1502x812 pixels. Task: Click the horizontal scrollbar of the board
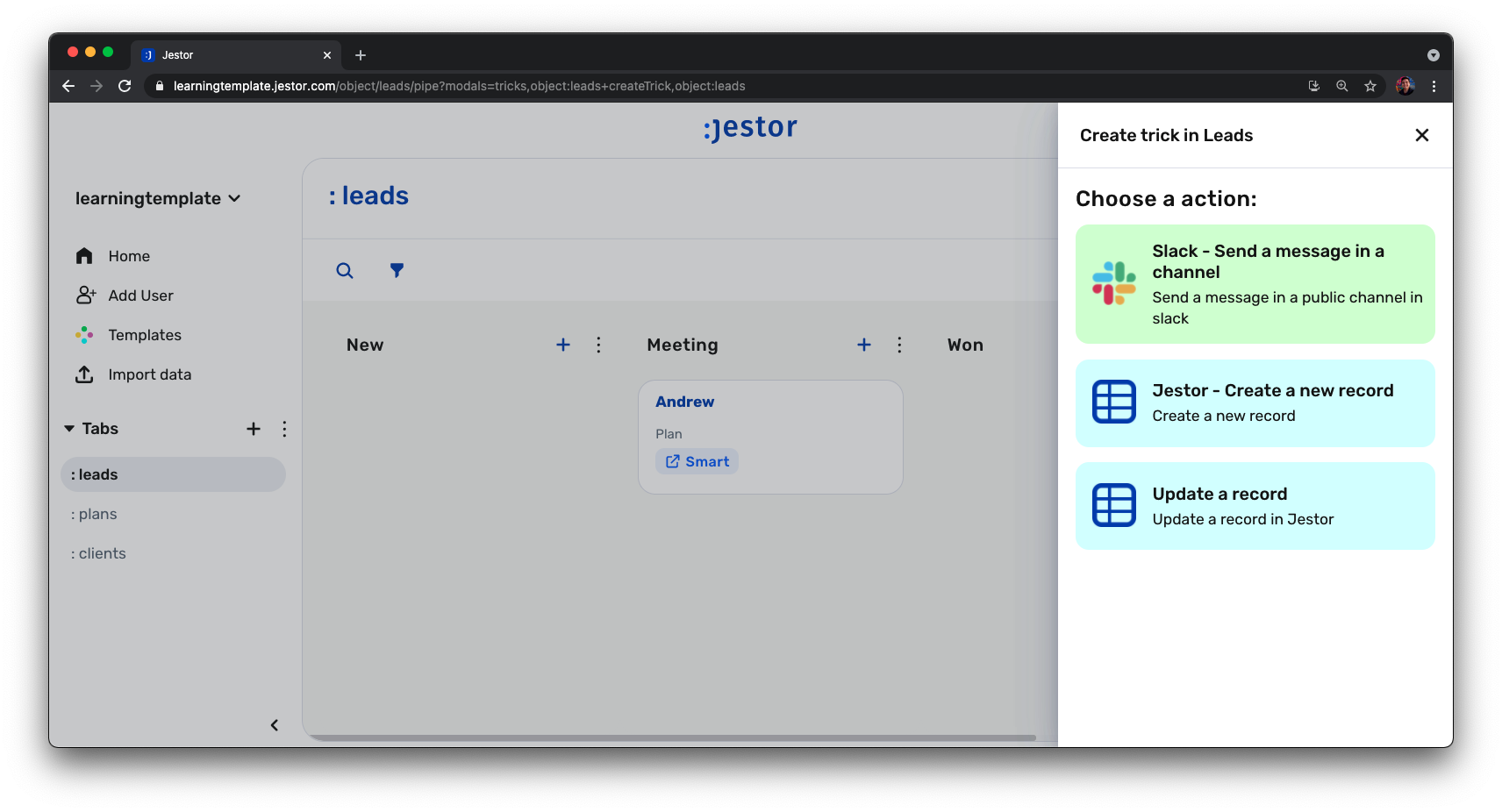(674, 737)
